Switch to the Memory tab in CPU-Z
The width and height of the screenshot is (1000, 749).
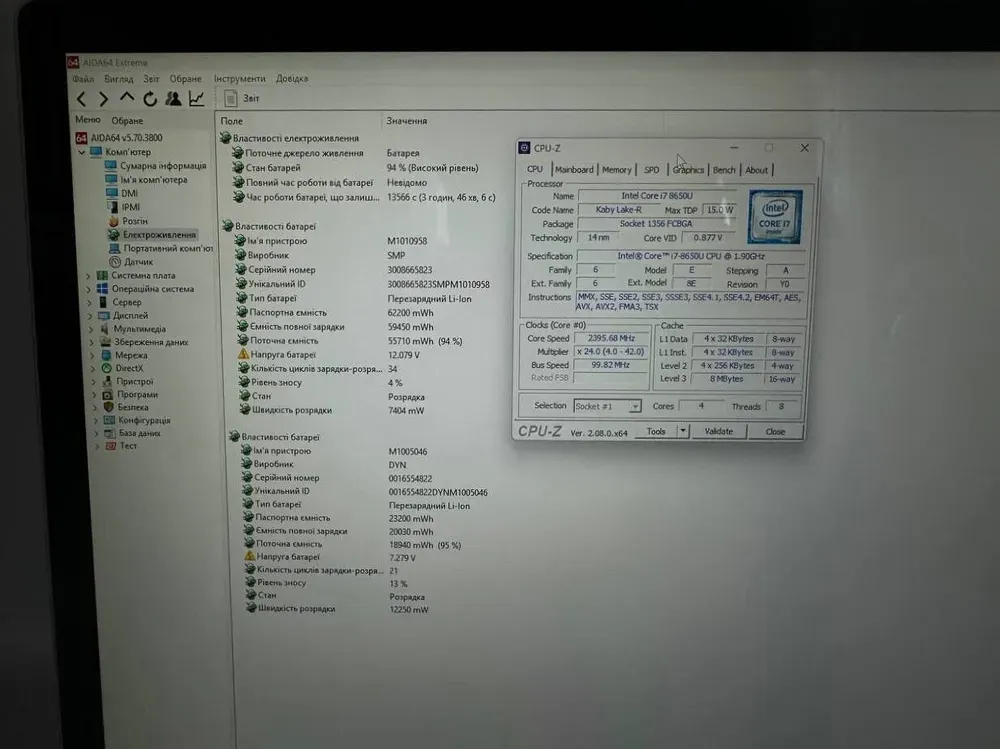tap(616, 170)
